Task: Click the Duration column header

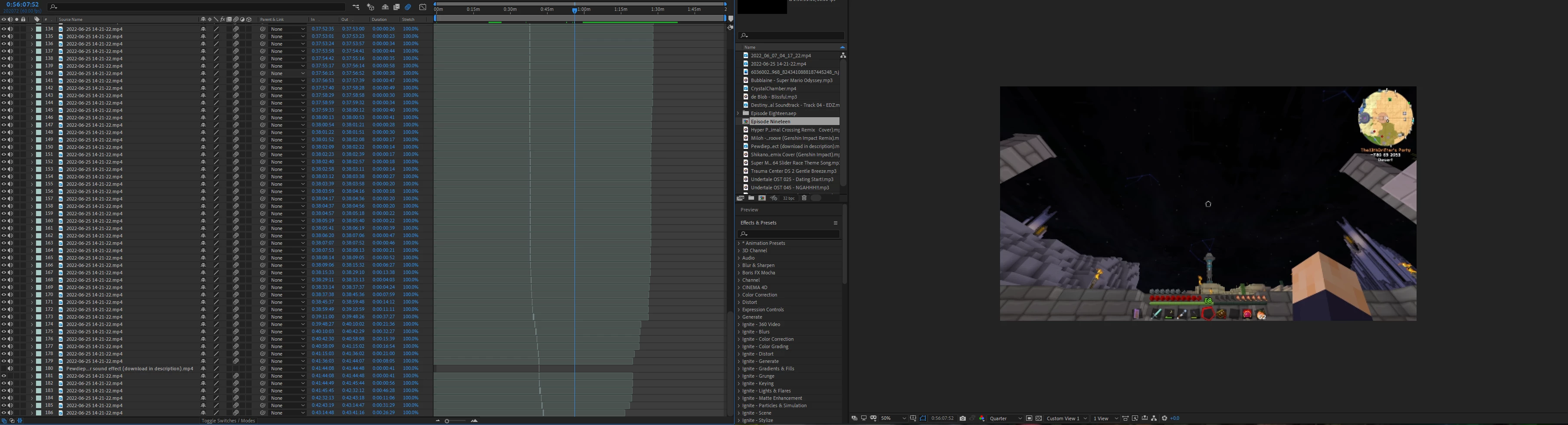Action: point(379,20)
